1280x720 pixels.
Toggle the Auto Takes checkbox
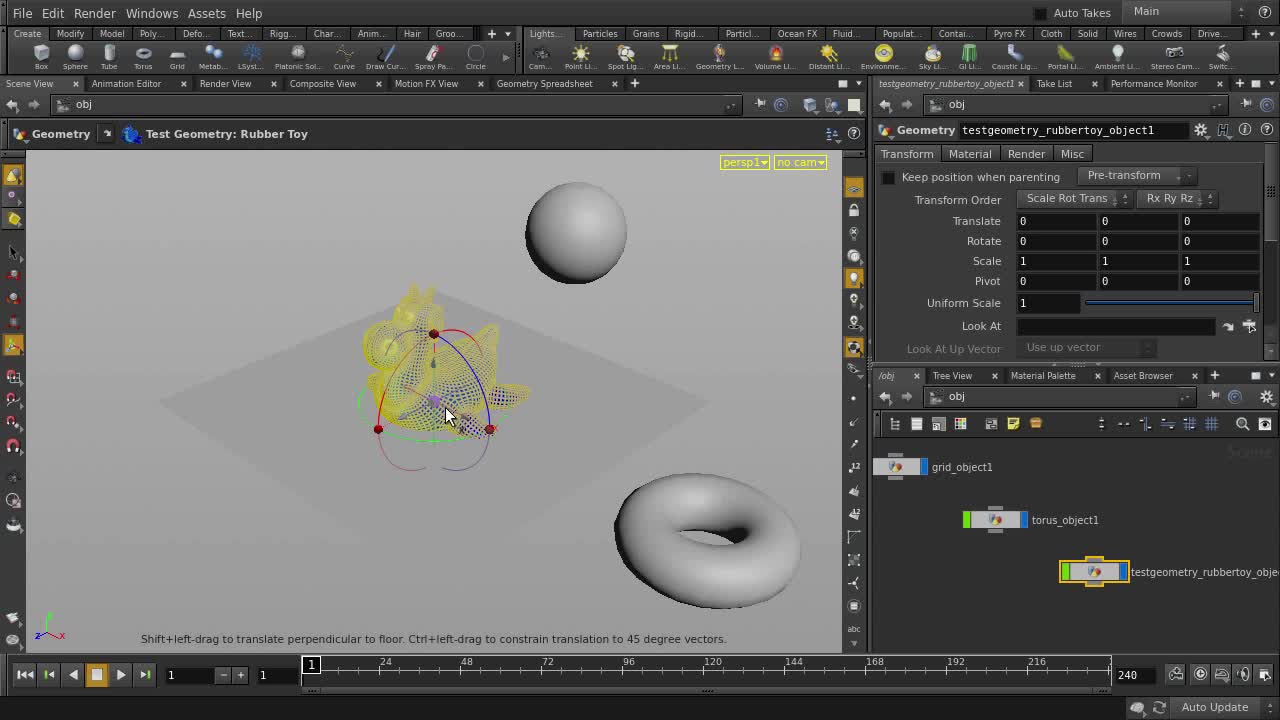coord(1040,13)
